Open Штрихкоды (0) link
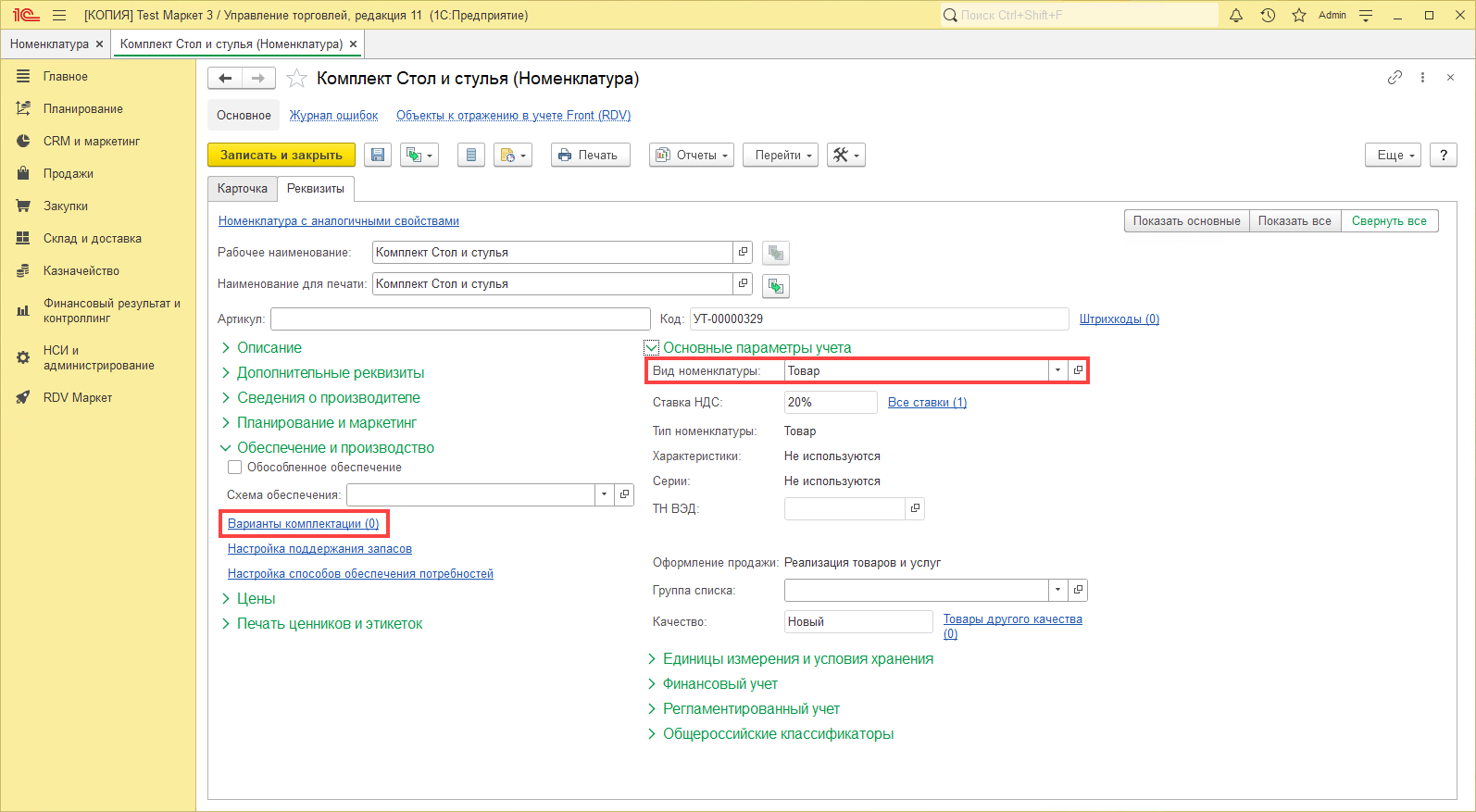This screenshot has width=1476, height=812. click(x=1119, y=319)
